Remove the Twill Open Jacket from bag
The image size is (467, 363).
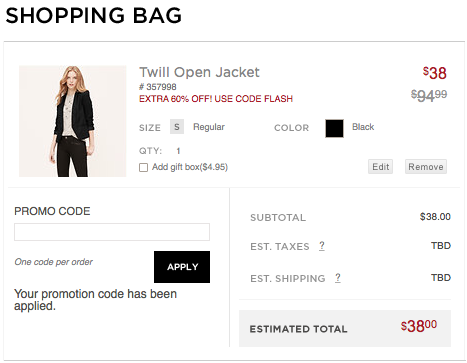click(426, 167)
